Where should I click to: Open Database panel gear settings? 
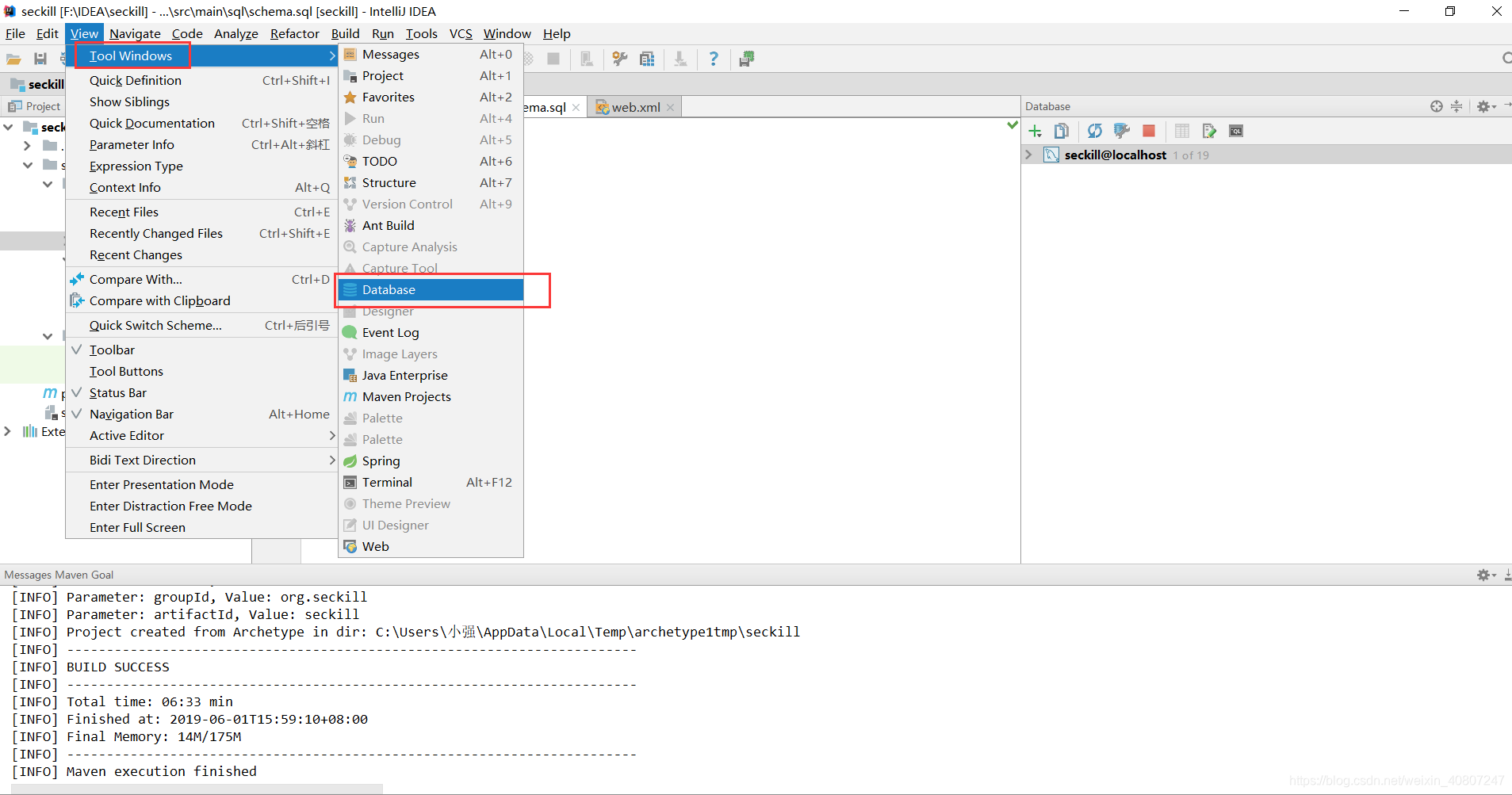click(x=1486, y=106)
